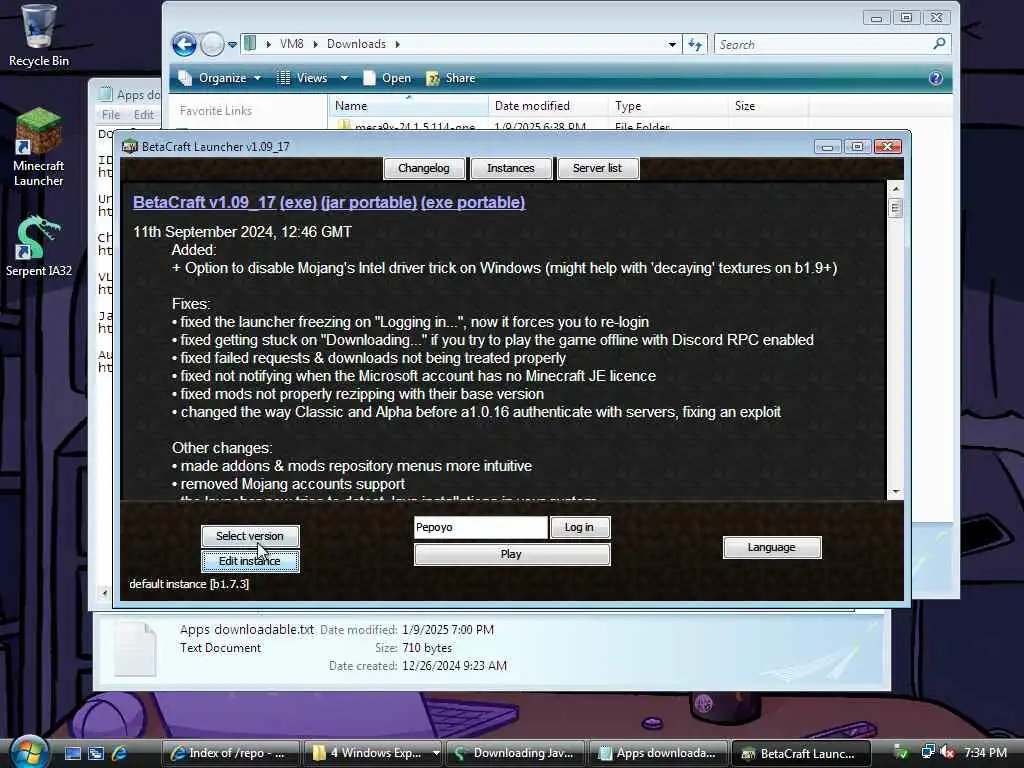Open the Recycle Bin desktop icon
Screen dimensions: 1024x768
tap(39, 36)
